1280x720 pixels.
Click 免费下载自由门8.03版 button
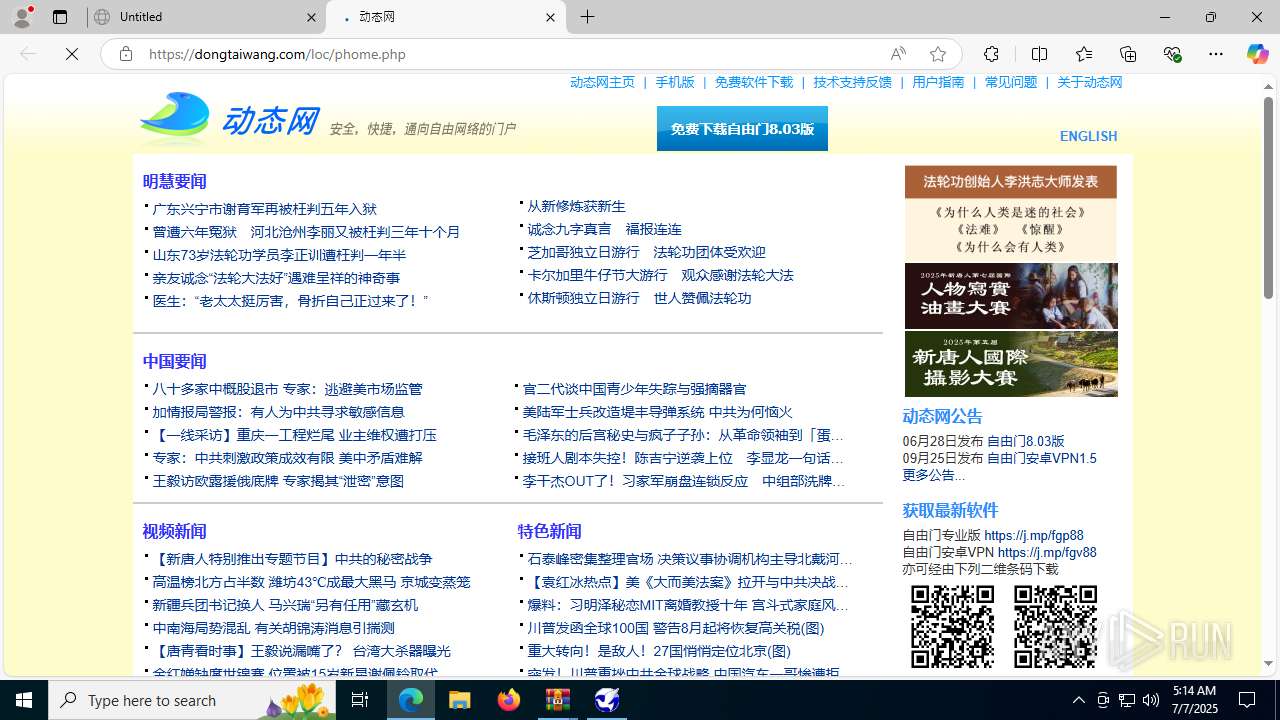[742, 129]
